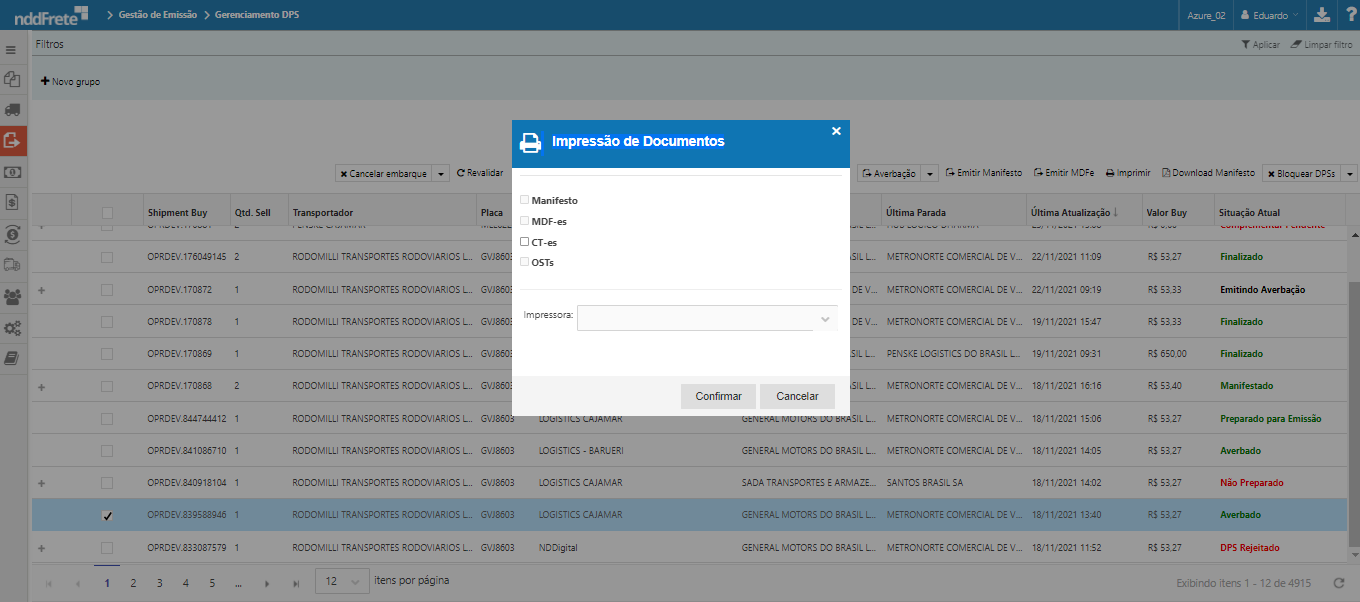Open the settings gears sidebar icon
Viewport: 1360px width, 602px height.
12,327
